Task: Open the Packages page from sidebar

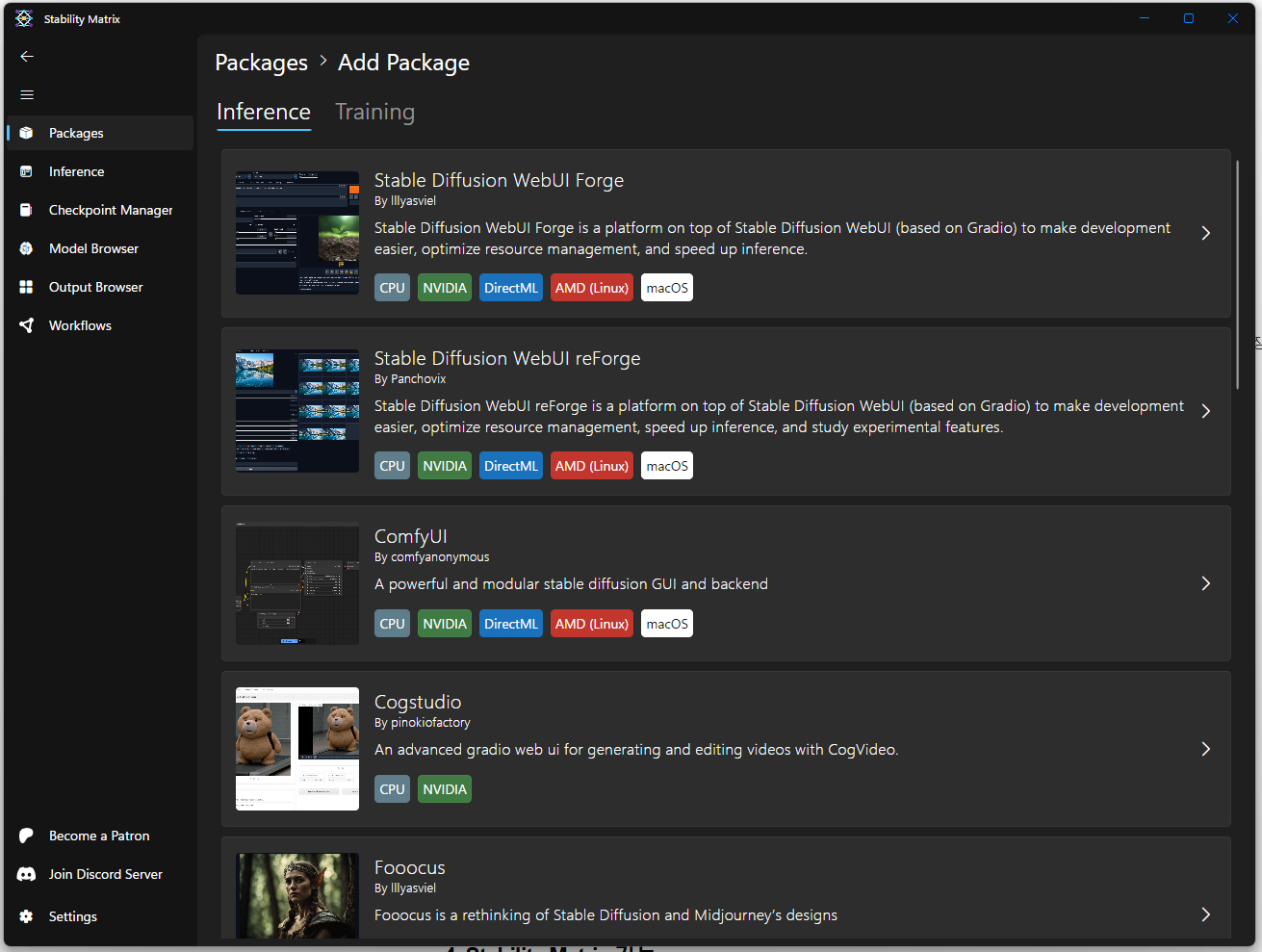Action: tap(100, 133)
